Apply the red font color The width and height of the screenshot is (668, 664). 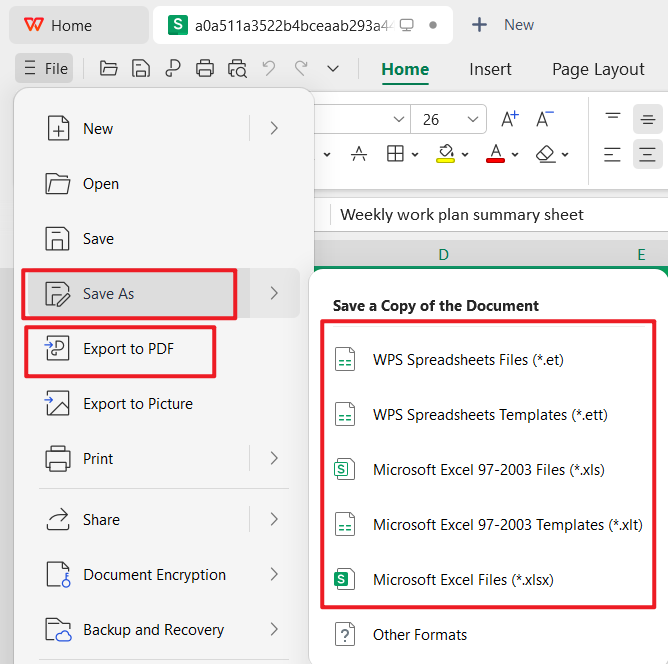point(495,154)
